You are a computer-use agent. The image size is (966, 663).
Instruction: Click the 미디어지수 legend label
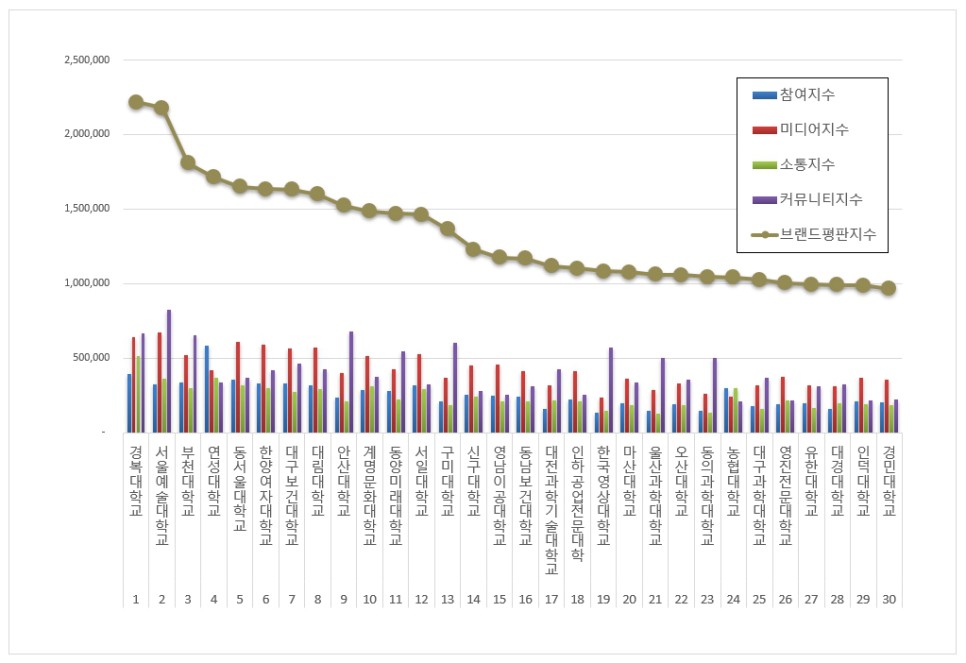coord(814,129)
